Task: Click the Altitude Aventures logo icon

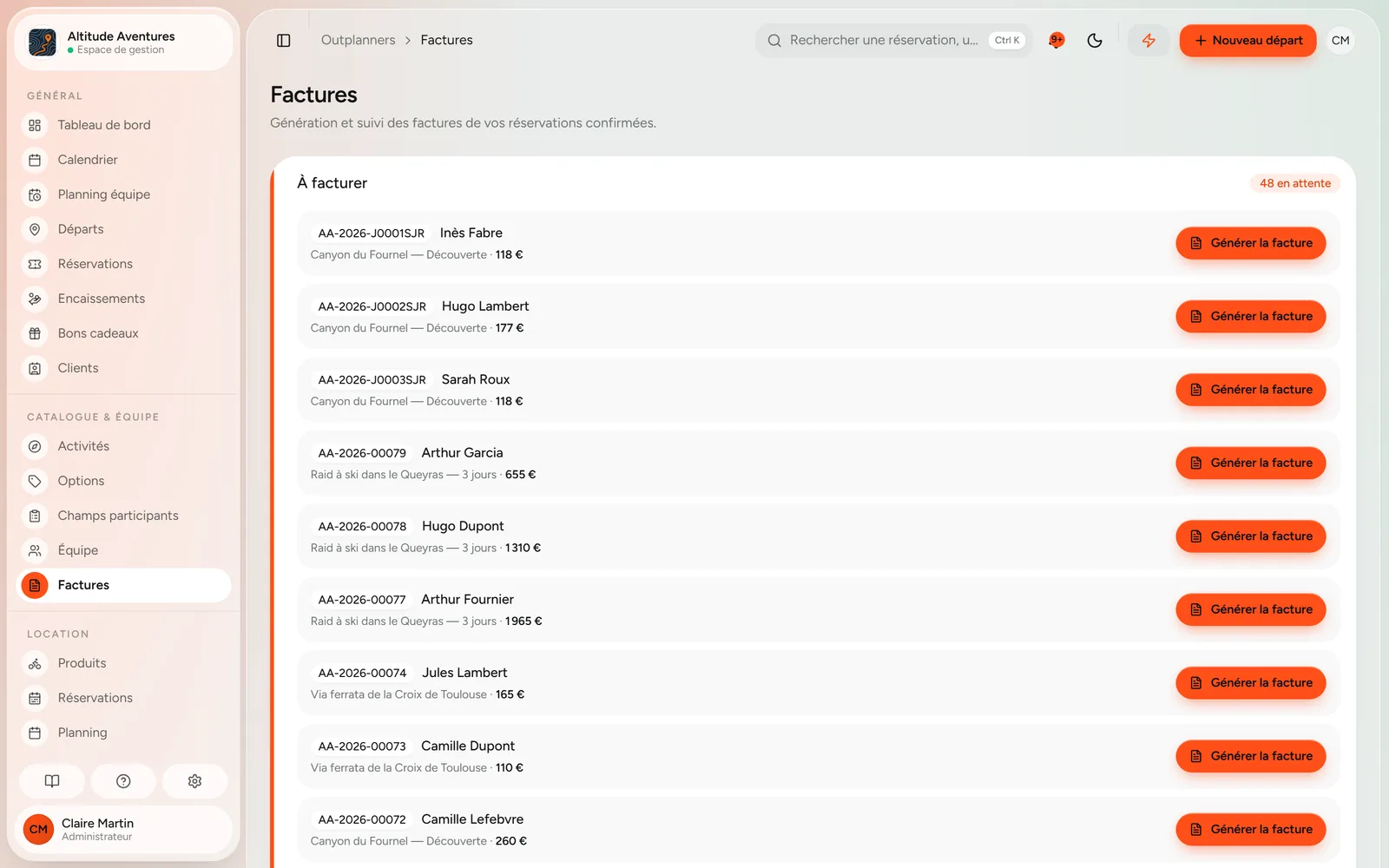Action: 43,43
